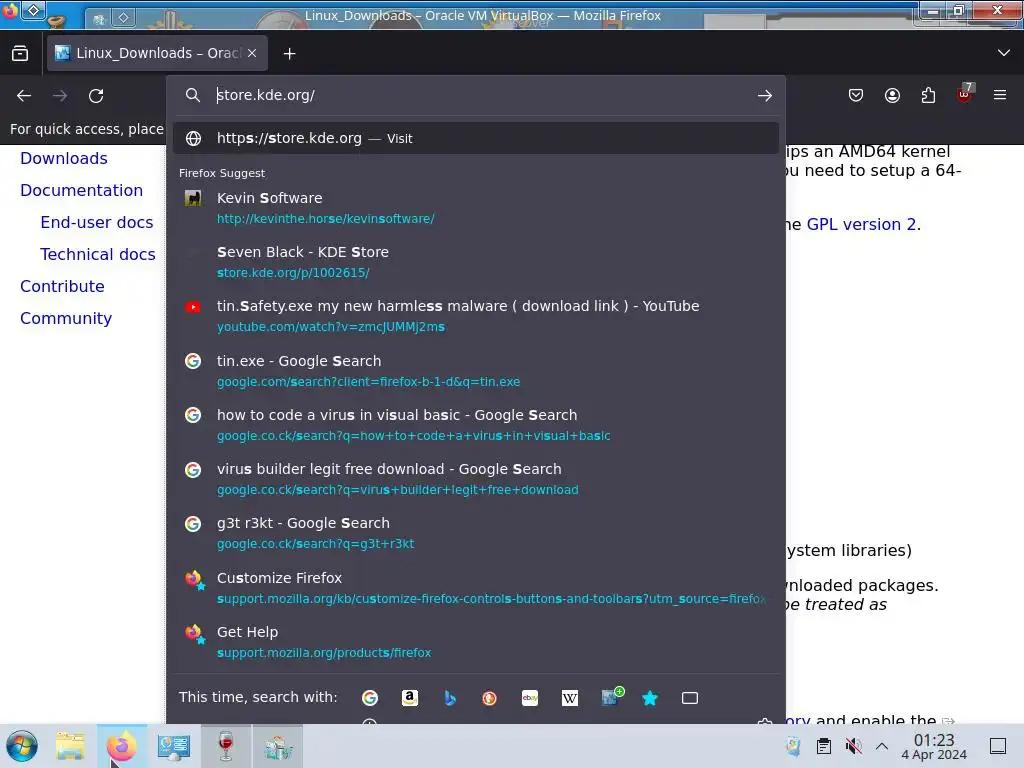This screenshot has width=1024, height=768.
Task: Visit the https://store.kde.org suggestion
Action: (x=476, y=138)
